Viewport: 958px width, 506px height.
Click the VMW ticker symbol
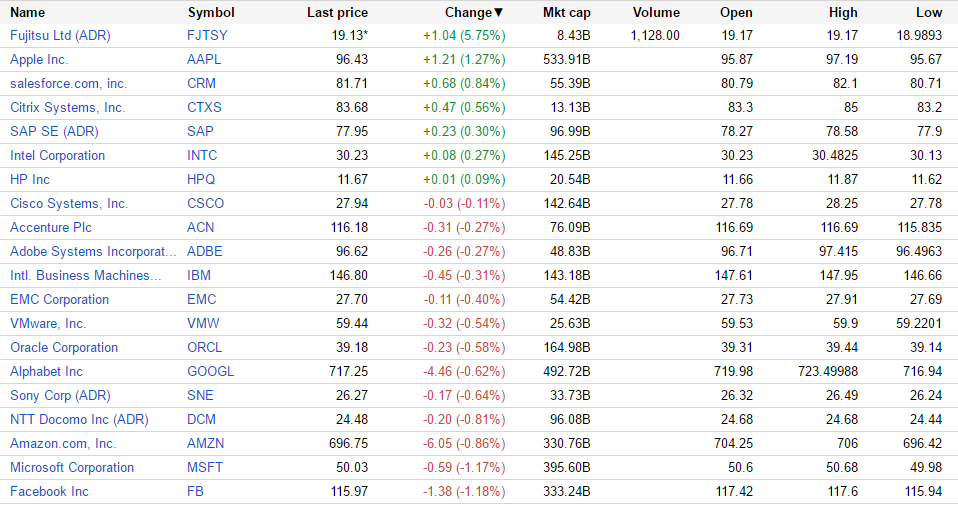tap(203, 323)
